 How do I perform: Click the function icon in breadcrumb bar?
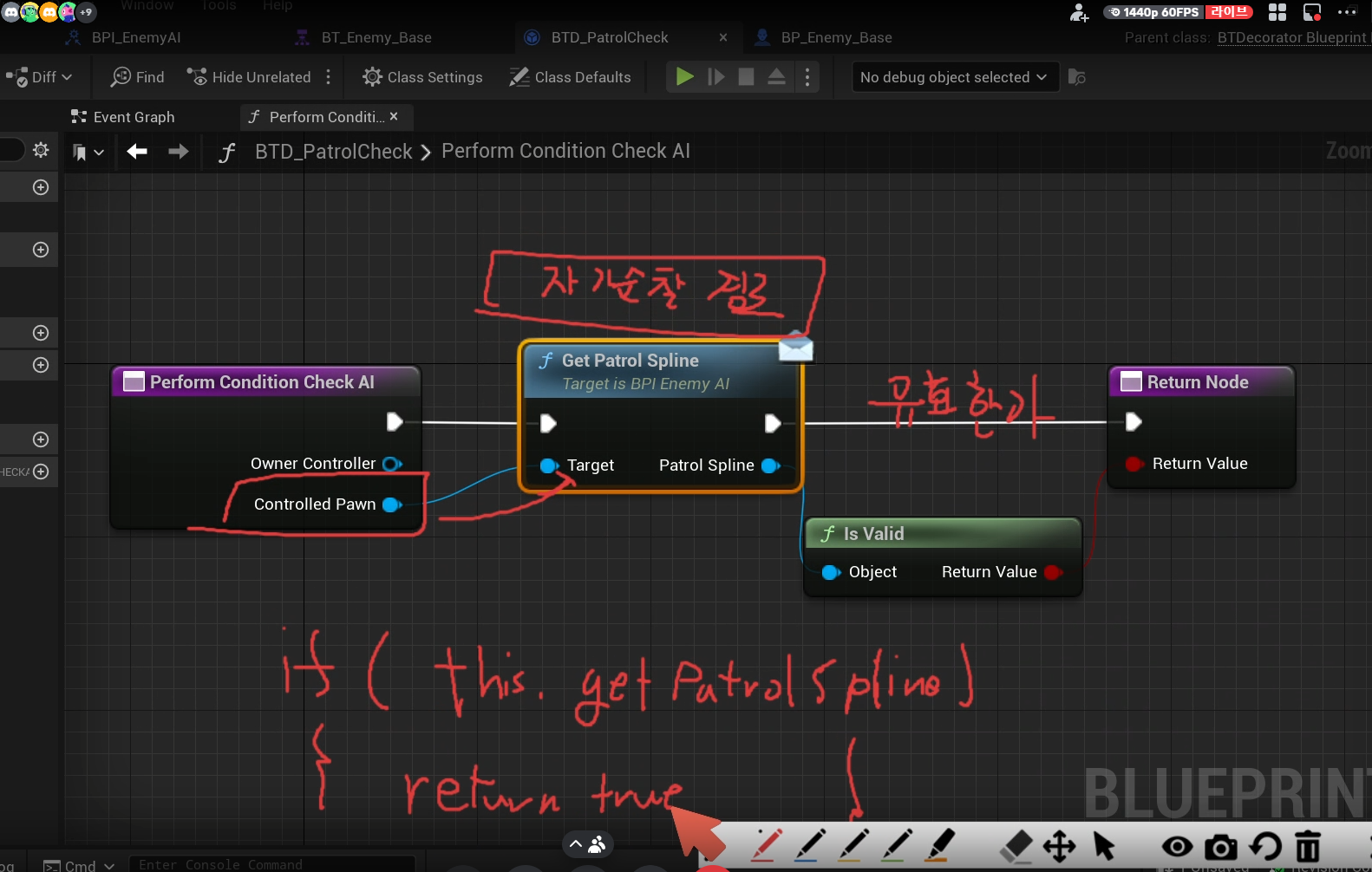(x=226, y=153)
